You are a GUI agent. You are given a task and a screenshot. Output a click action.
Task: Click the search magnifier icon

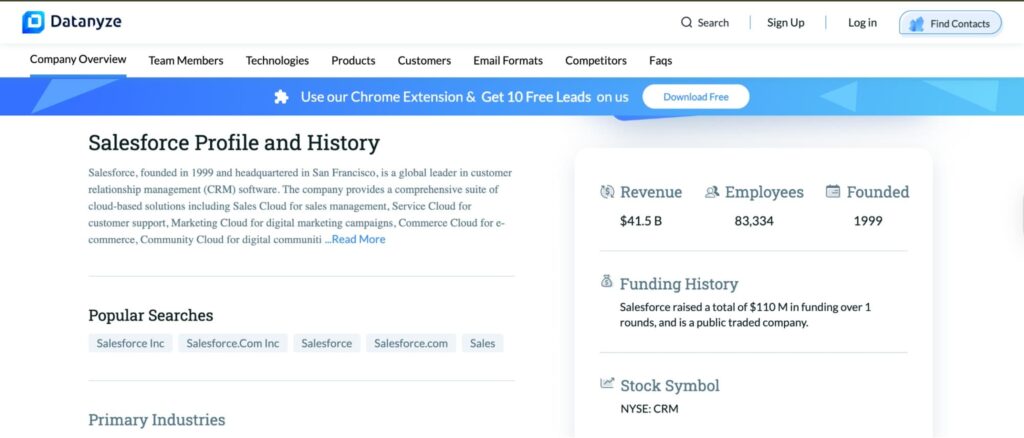(686, 23)
